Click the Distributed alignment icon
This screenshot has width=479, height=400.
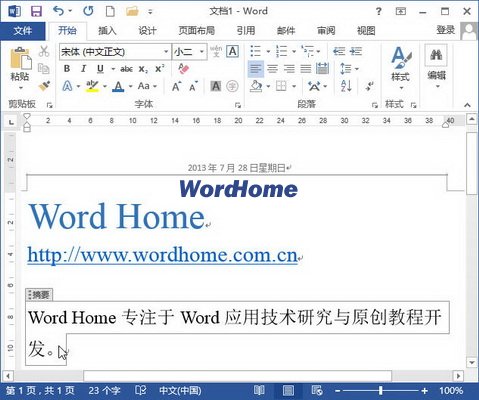click(322, 69)
